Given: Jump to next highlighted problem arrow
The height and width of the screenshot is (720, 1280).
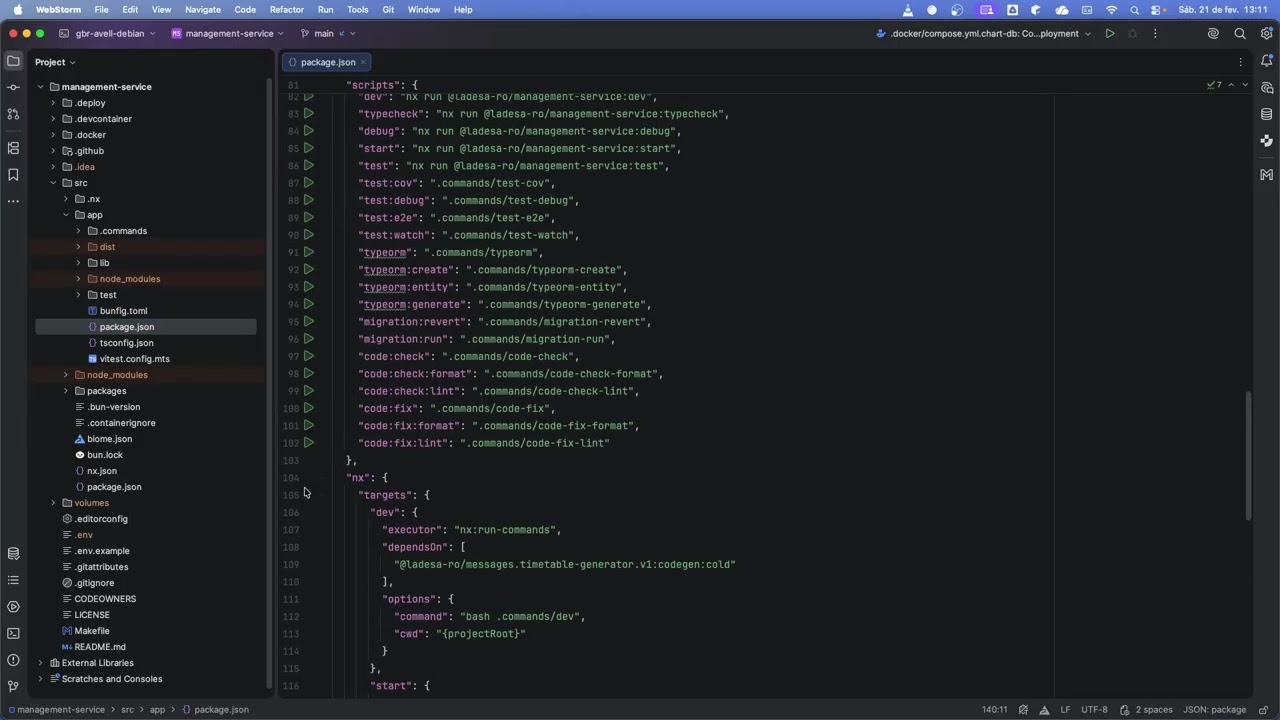Looking at the screenshot, I should (1245, 85).
